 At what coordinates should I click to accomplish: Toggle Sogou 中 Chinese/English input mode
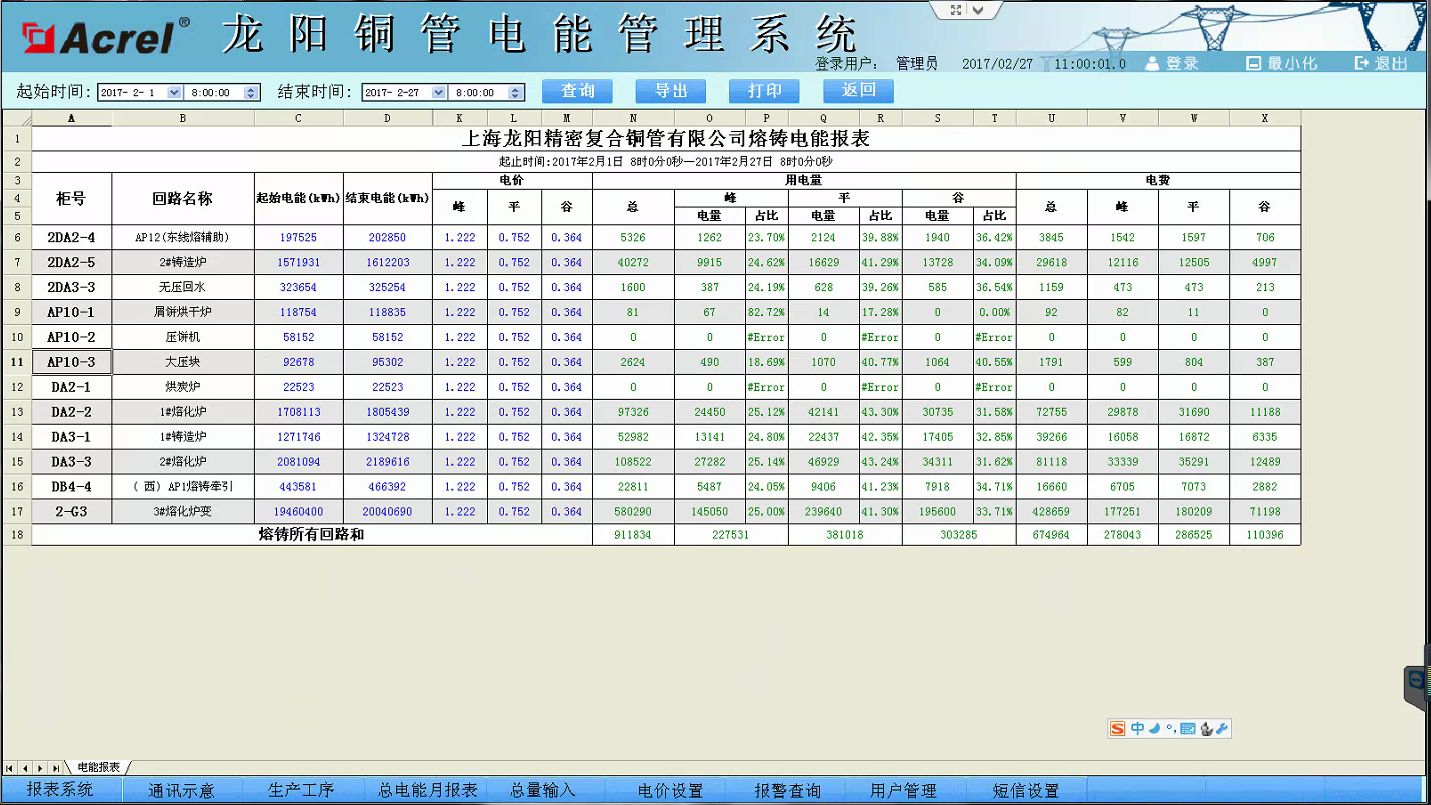pos(1137,729)
